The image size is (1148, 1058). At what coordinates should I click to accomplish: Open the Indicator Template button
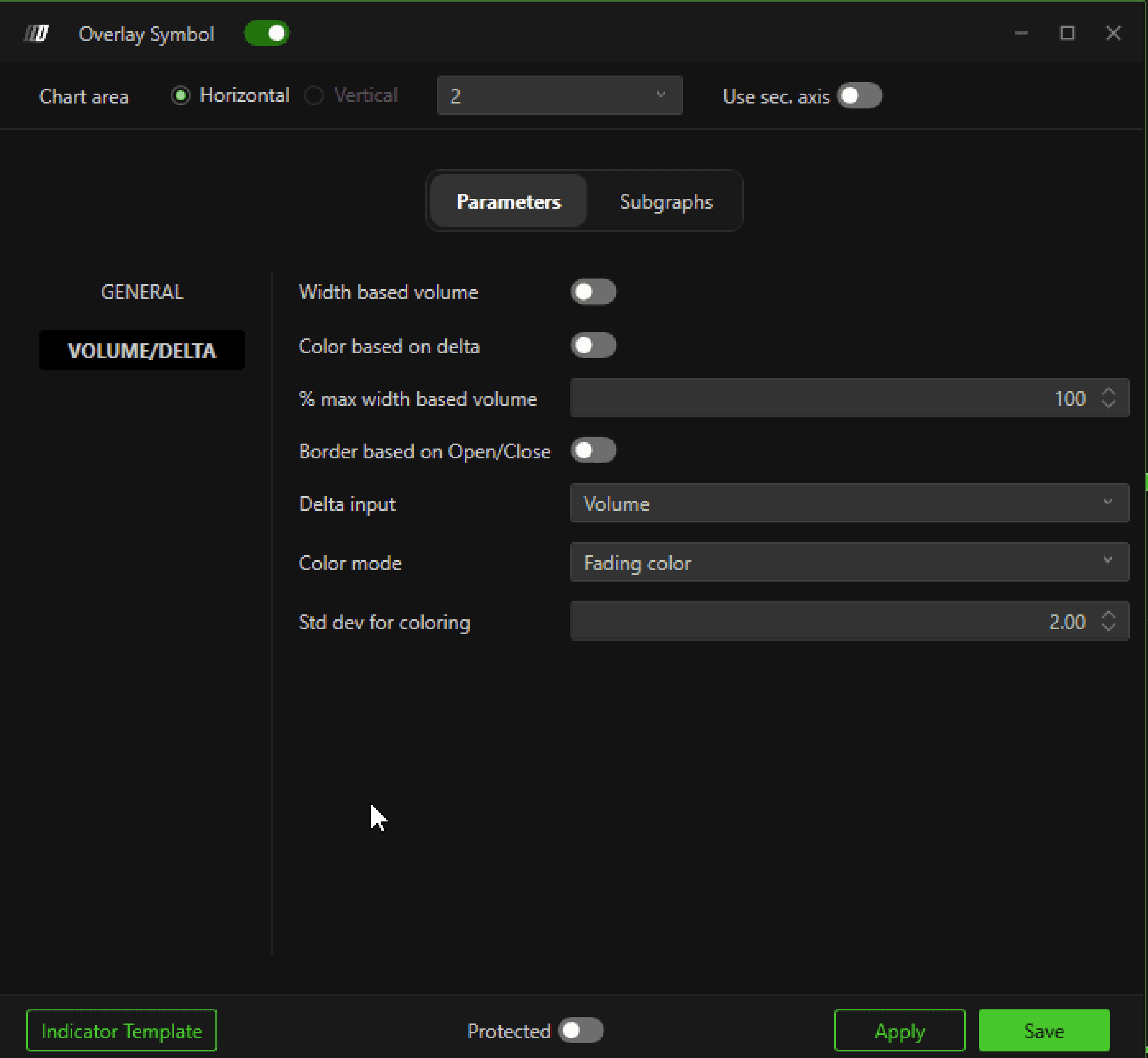[121, 1030]
